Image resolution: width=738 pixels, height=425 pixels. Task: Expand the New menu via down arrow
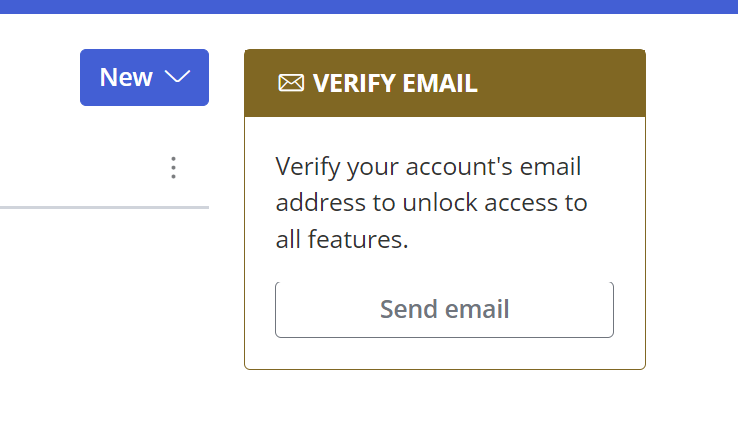[177, 77]
